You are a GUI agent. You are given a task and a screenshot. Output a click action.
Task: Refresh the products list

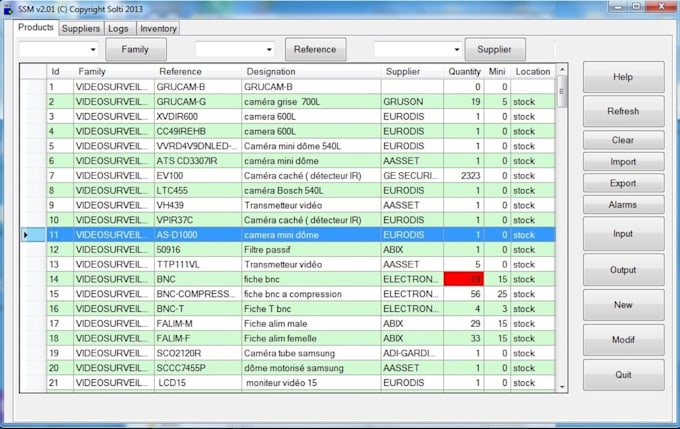click(623, 111)
